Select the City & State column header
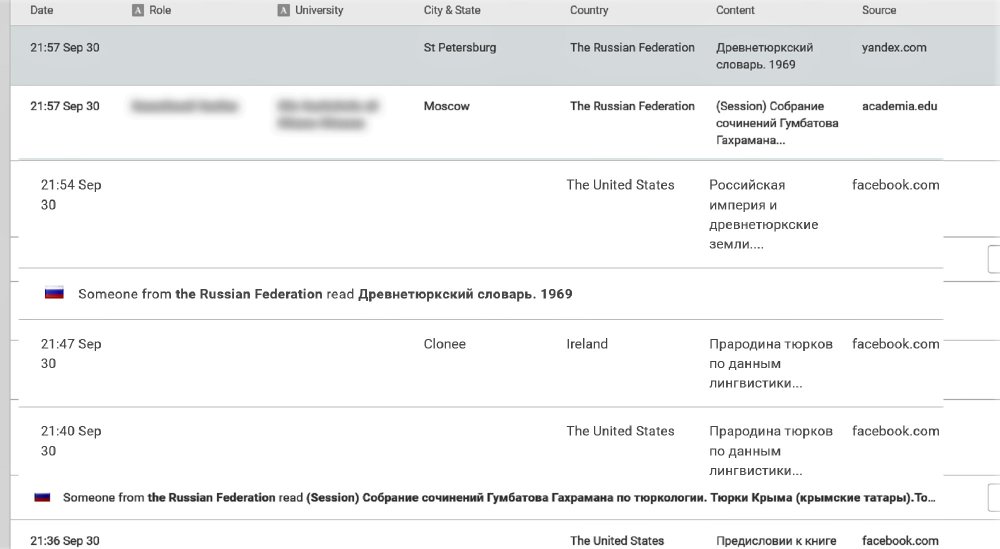 tap(452, 11)
